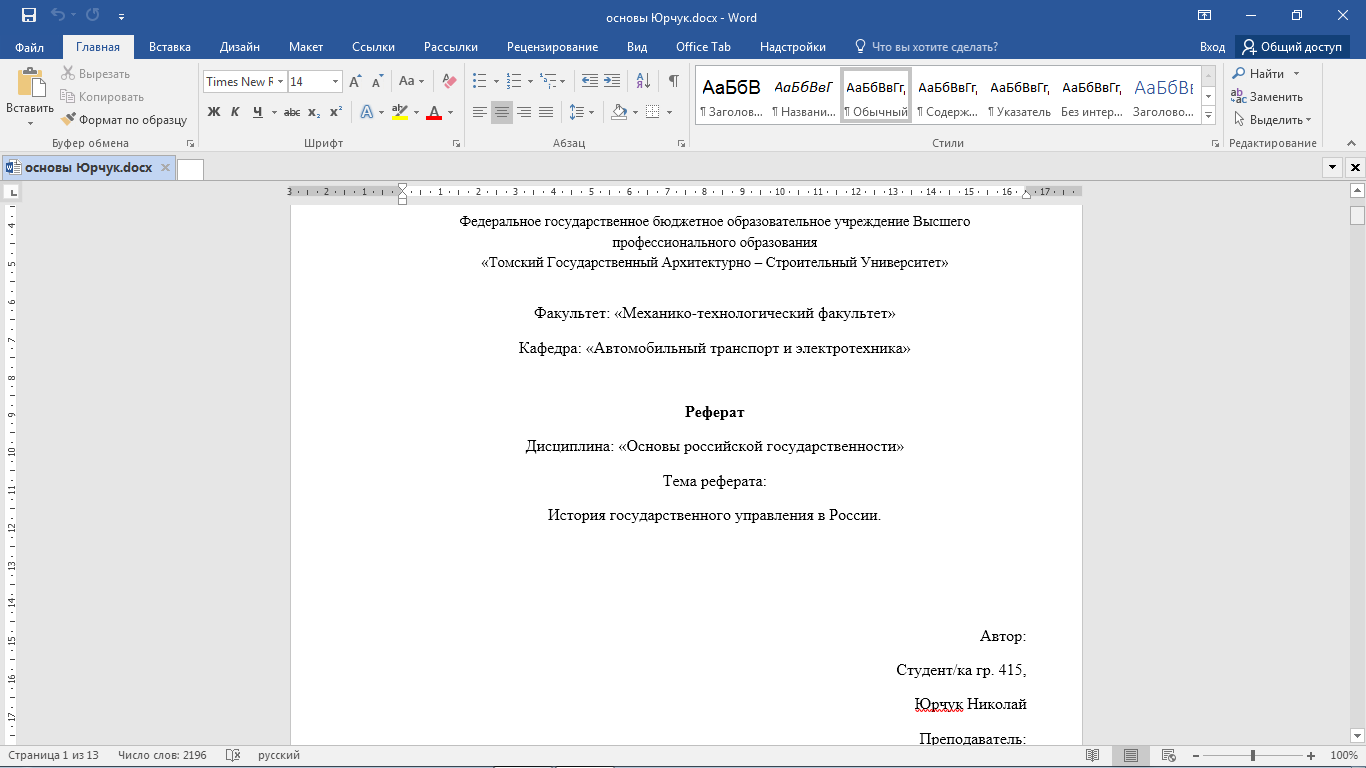Open the Рецензирование ribbon tab
Viewport: 1366px width, 768px height.
(552, 47)
